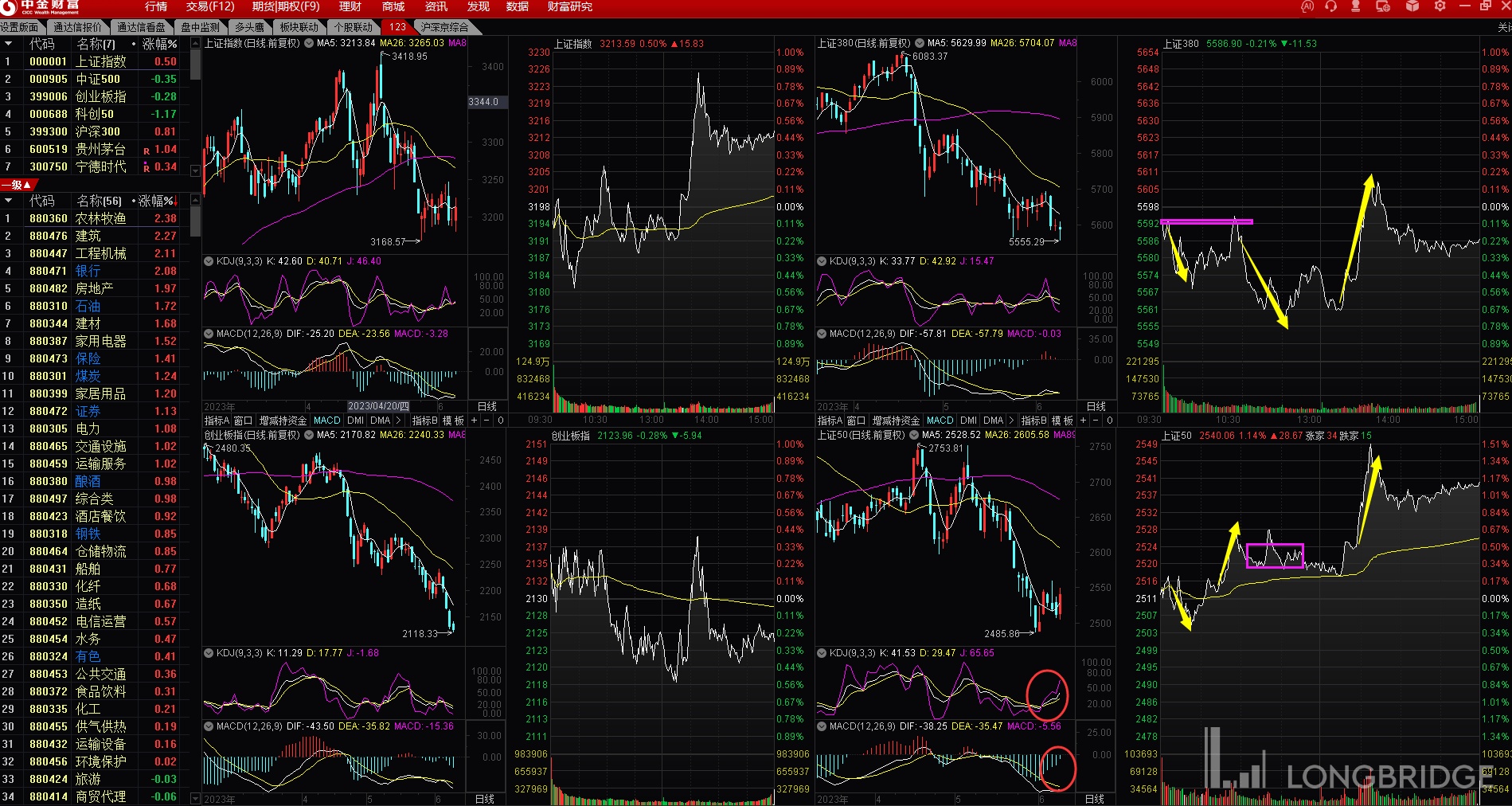This screenshot has height=806, width=1512.
Task: Open the 3D box icon
Action: (1412, 6)
